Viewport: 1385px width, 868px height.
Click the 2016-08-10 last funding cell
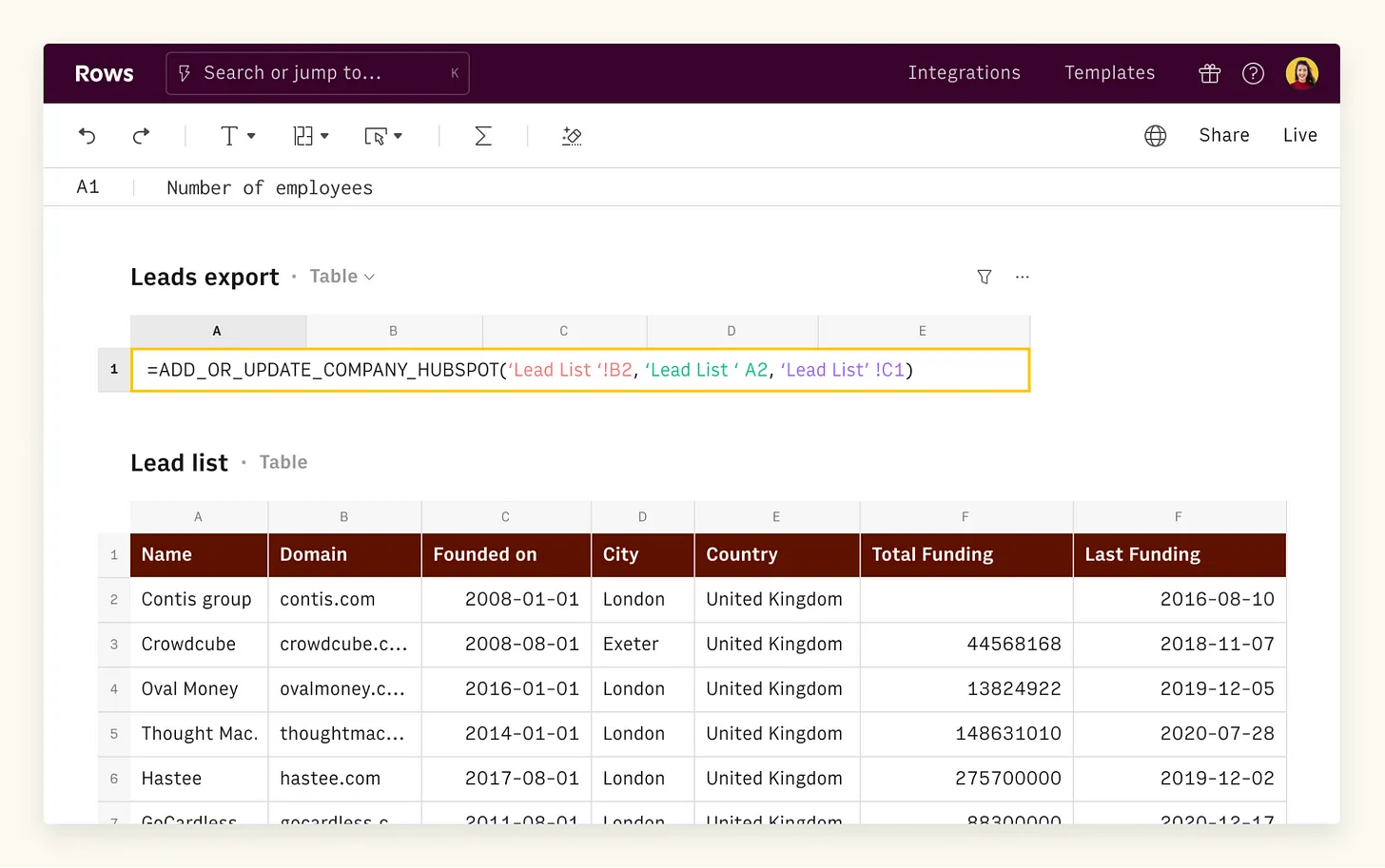click(x=1180, y=600)
